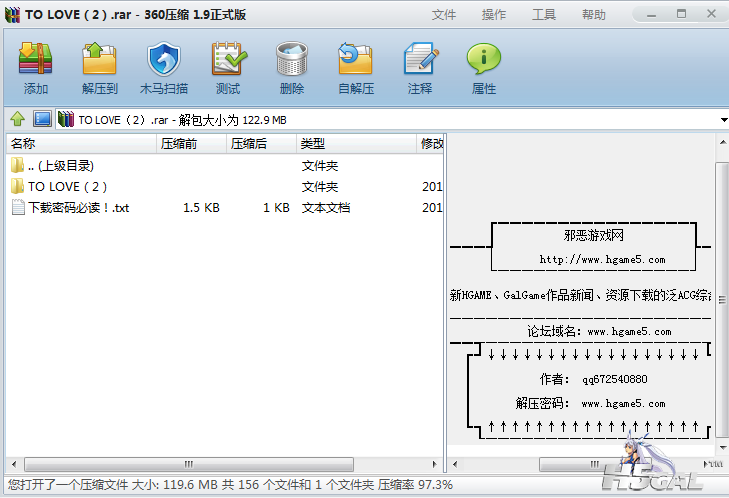The height and width of the screenshot is (498, 729).
Task: Click comment pane scroll down arrow
Action: 722,447
